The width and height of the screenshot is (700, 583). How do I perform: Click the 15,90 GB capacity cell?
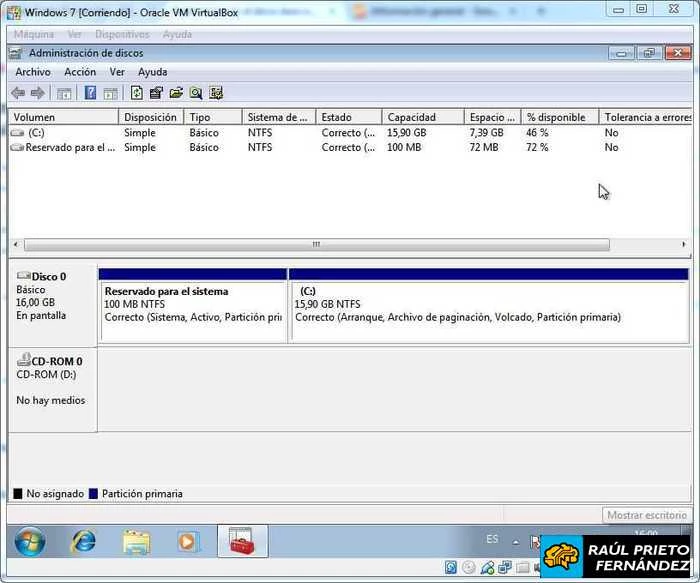click(x=406, y=133)
